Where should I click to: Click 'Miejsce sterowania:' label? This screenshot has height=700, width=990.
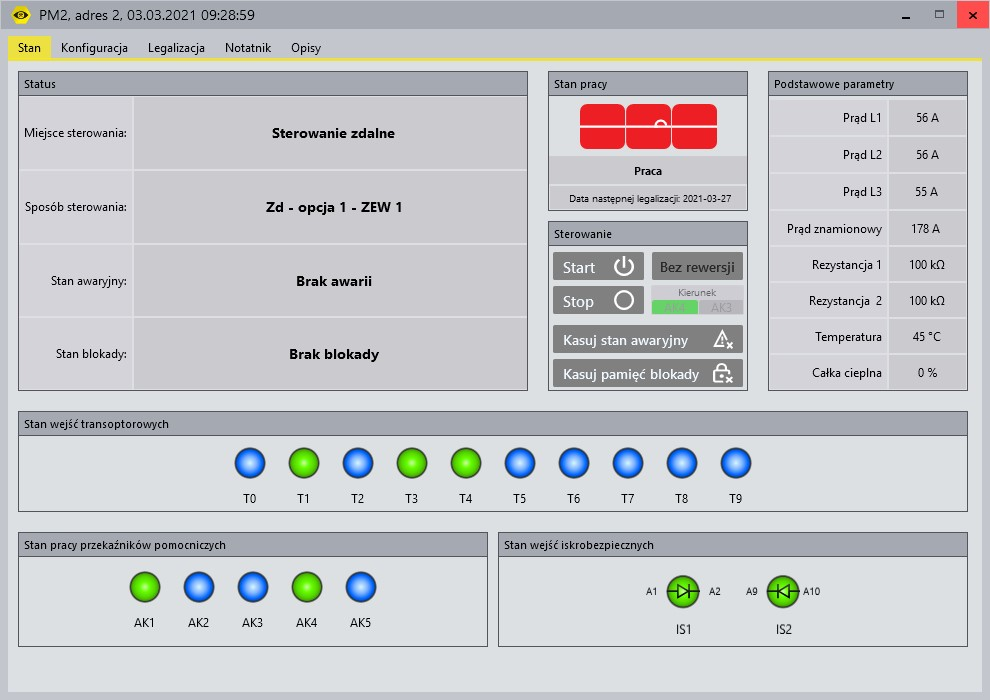click(x=75, y=133)
